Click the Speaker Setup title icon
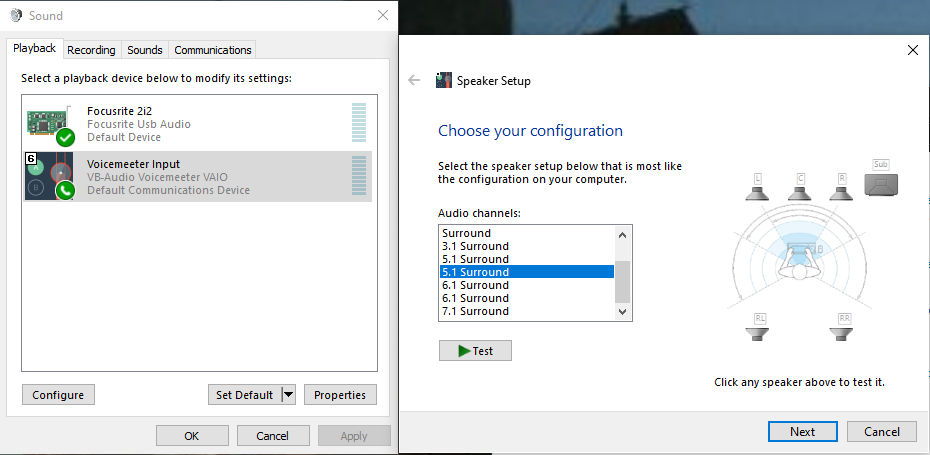Viewport: 930px width, 455px height. click(444, 80)
